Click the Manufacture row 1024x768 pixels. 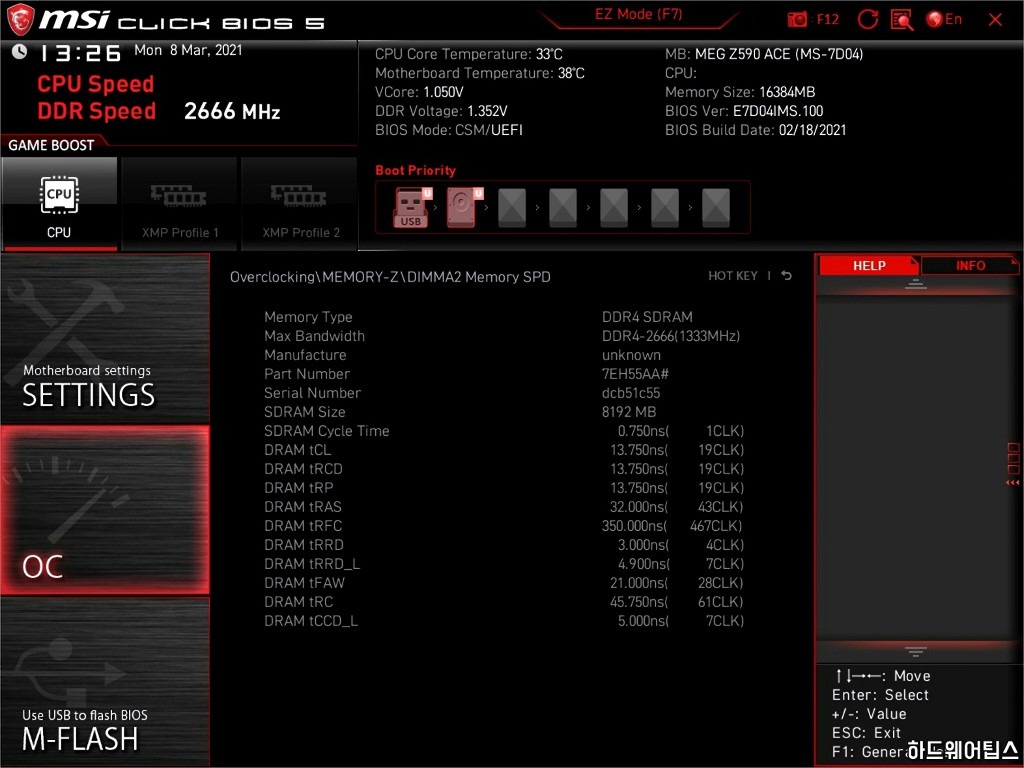tap(504, 355)
